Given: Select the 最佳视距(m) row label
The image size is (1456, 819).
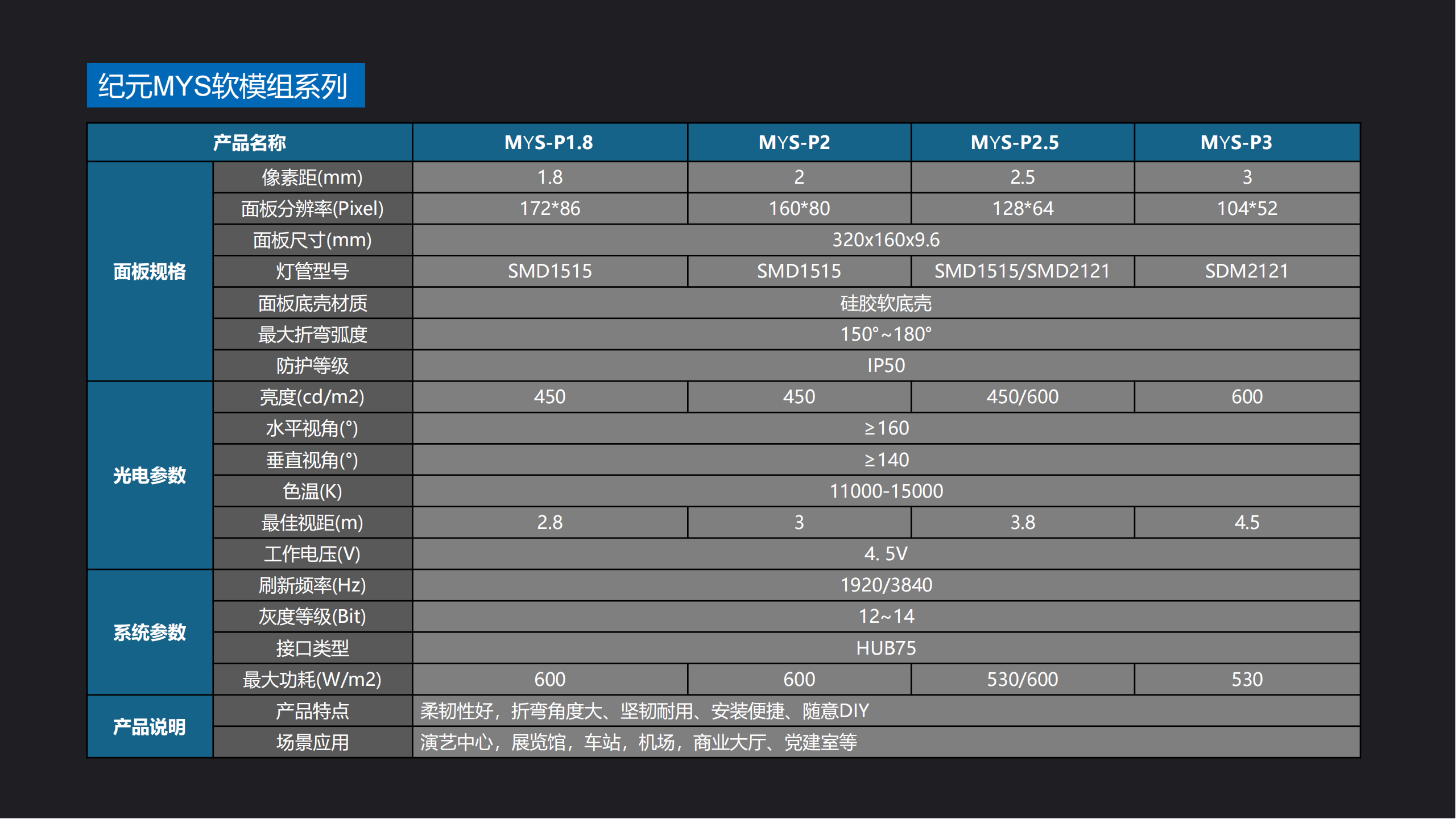Looking at the screenshot, I should pyautogui.click(x=312, y=523).
